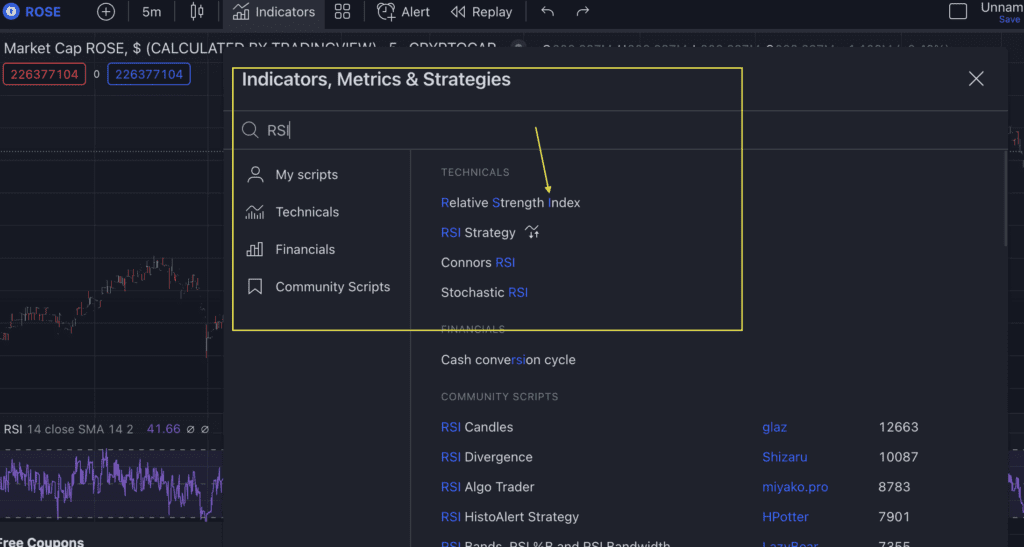Viewport: 1024px width, 547px height.
Task: Click the ROSE symbol logo icon
Action: (11, 11)
